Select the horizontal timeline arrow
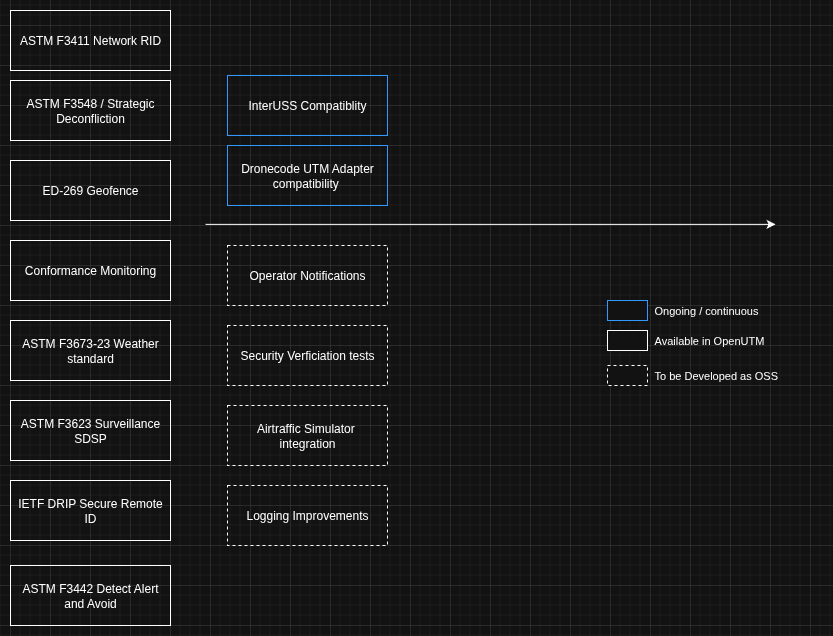This screenshot has height=636, width=833. tap(490, 224)
